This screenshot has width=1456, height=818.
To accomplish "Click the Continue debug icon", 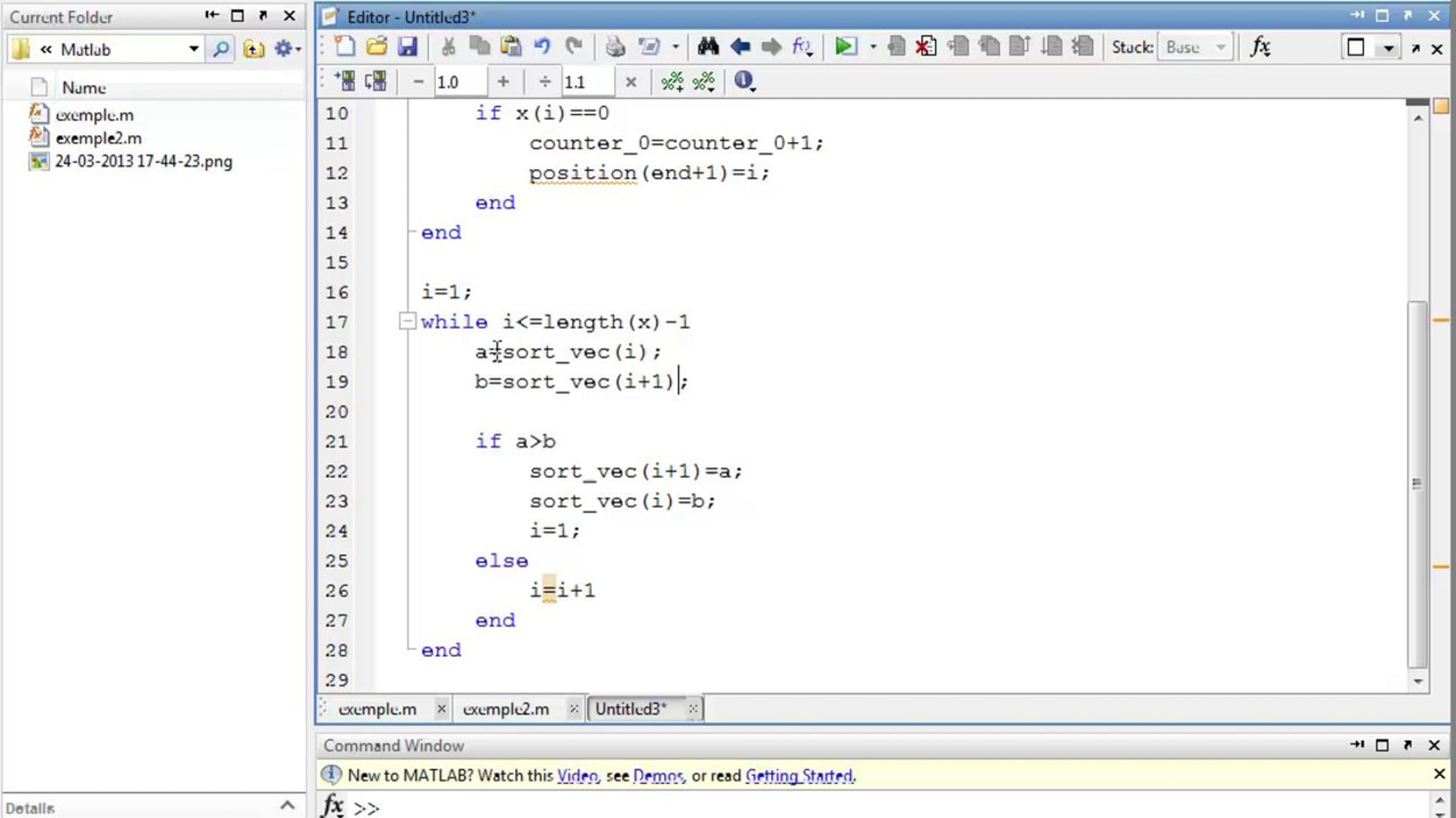I will (1051, 47).
